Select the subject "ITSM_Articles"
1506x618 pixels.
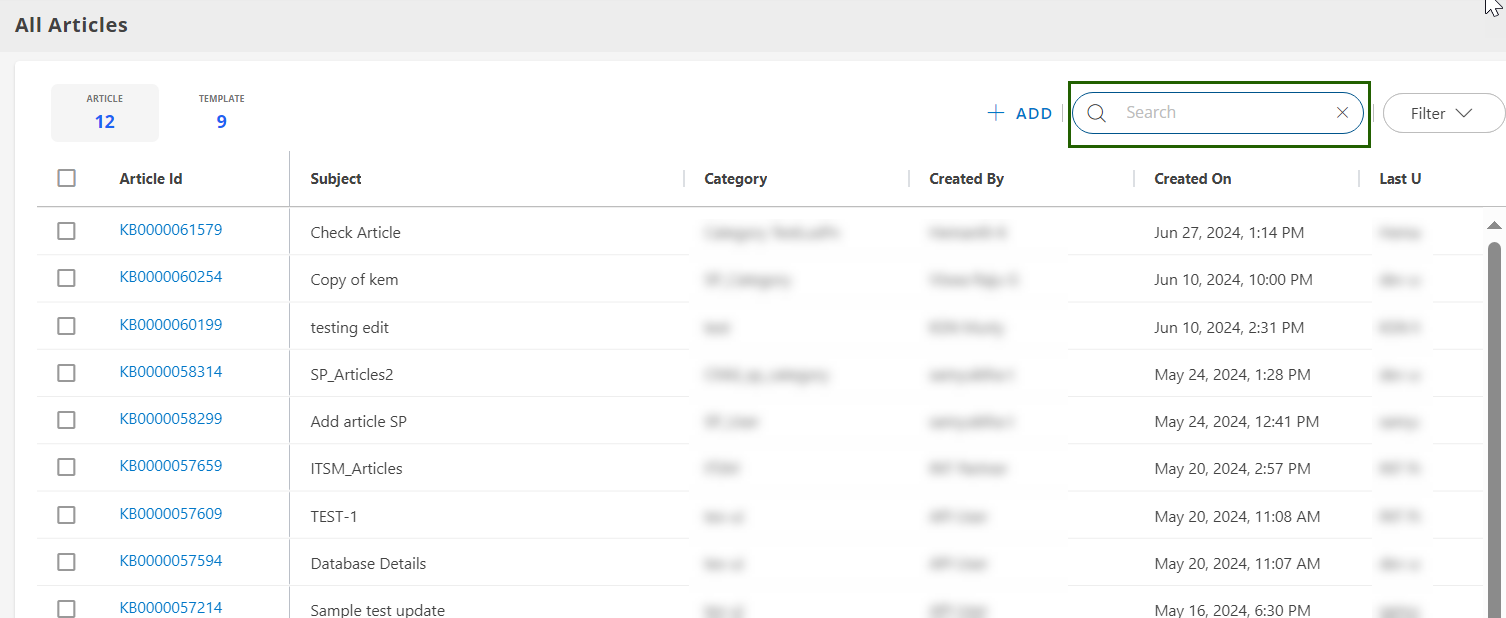[x=357, y=469]
